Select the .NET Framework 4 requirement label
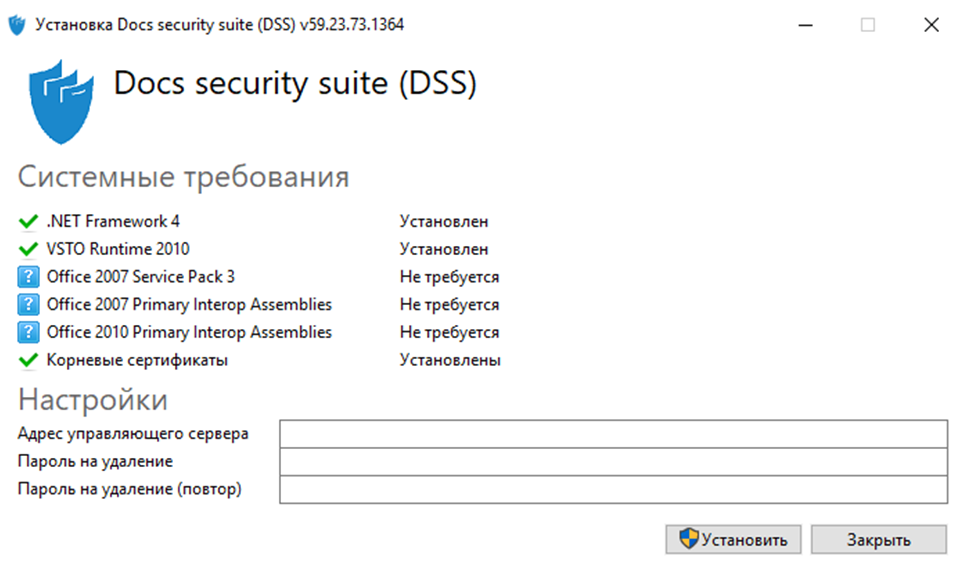Screen dimensions: 972x570 (113, 222)
